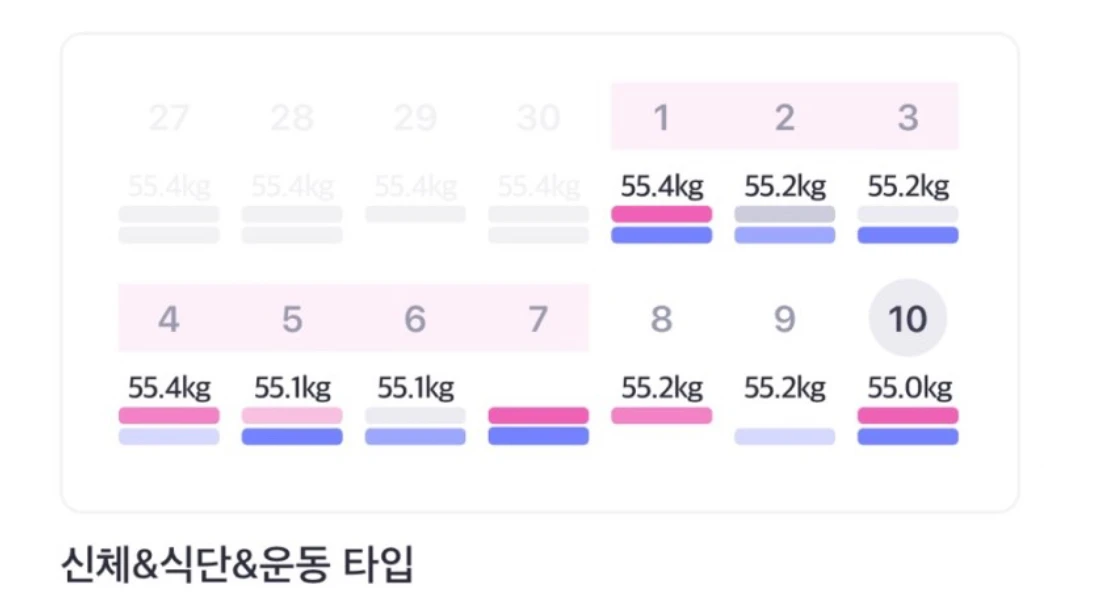Click the blue exercise bar under day 3
The width and height of the screenshot is (1113, 616).
click(908, 235)
